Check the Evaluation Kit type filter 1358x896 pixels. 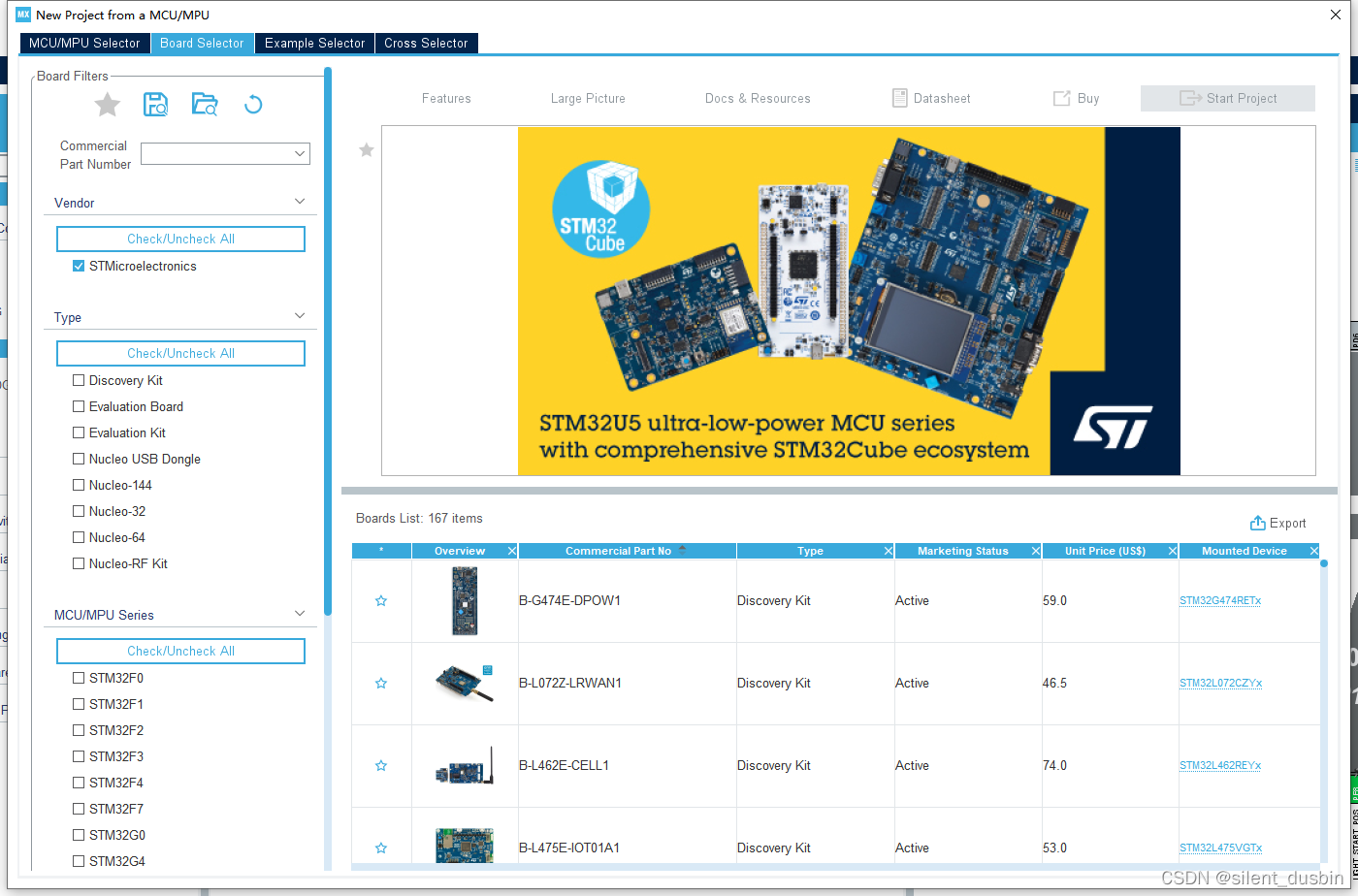point(79,432)
